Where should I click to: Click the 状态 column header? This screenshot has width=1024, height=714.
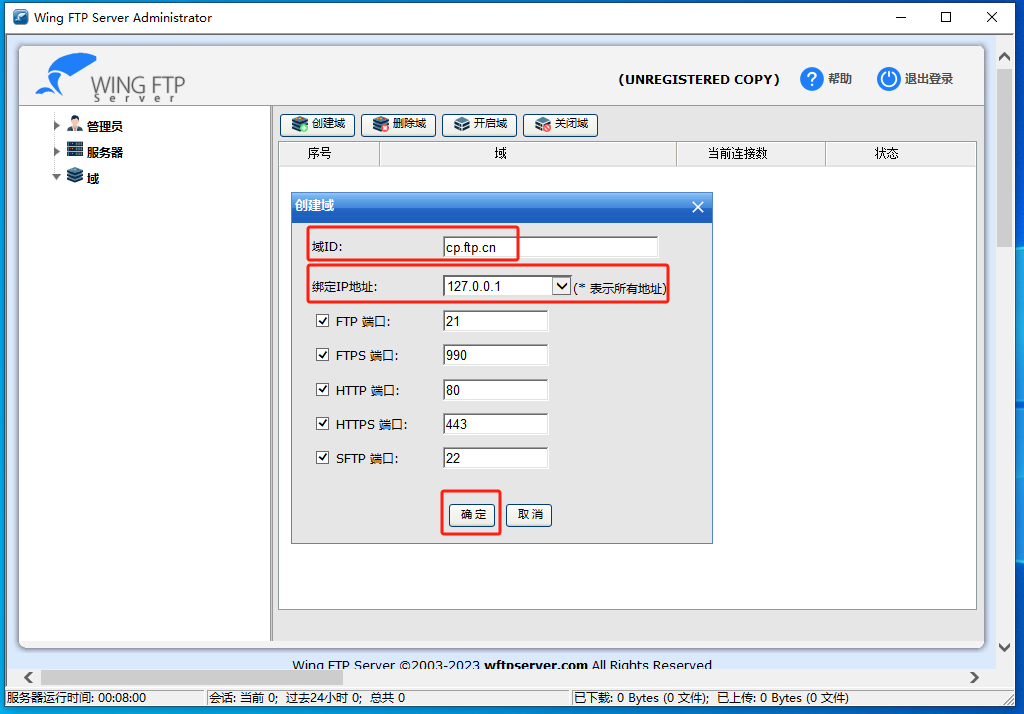(901, 154)
